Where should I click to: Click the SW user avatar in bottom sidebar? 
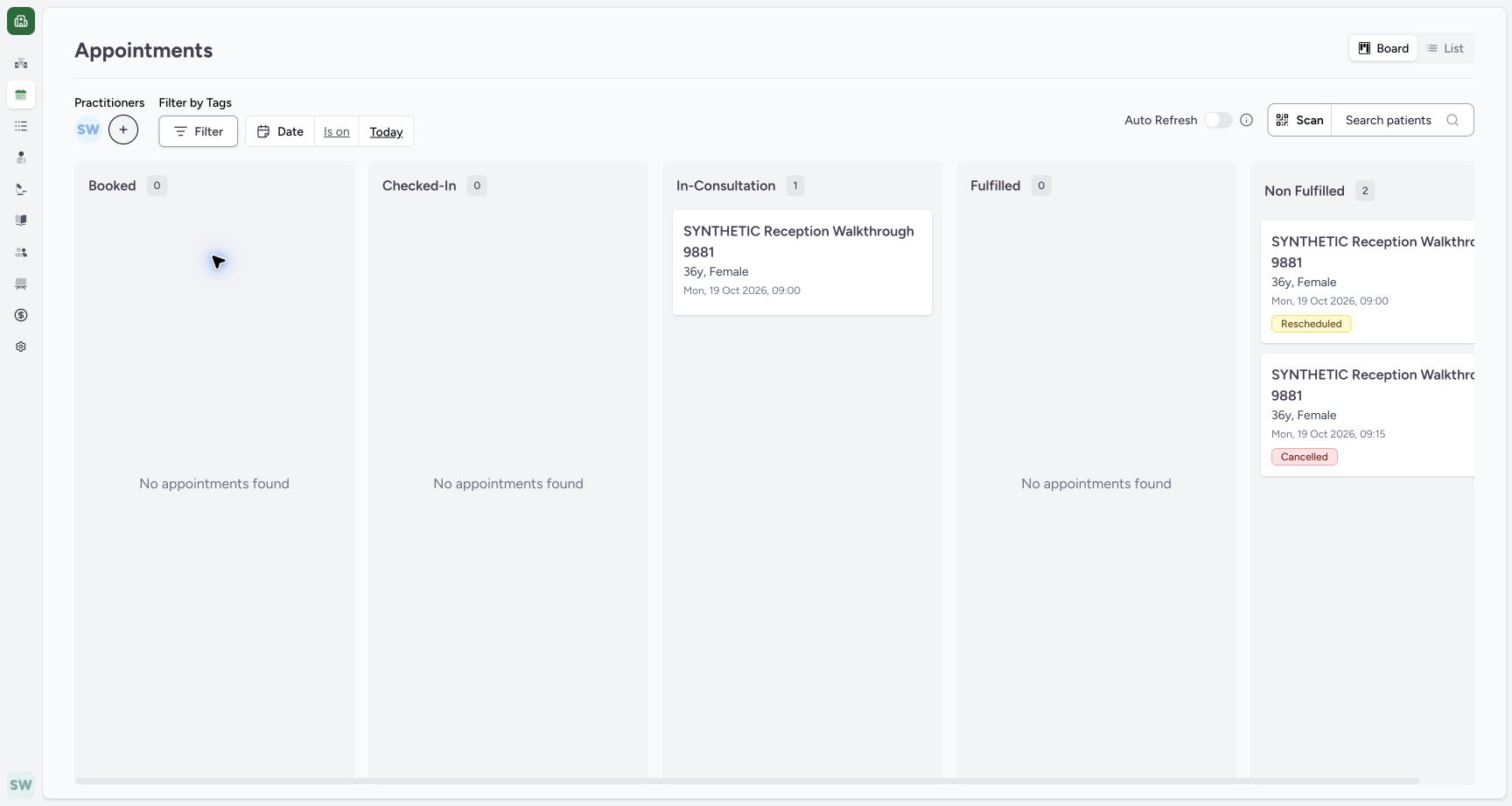click(21, 785)
